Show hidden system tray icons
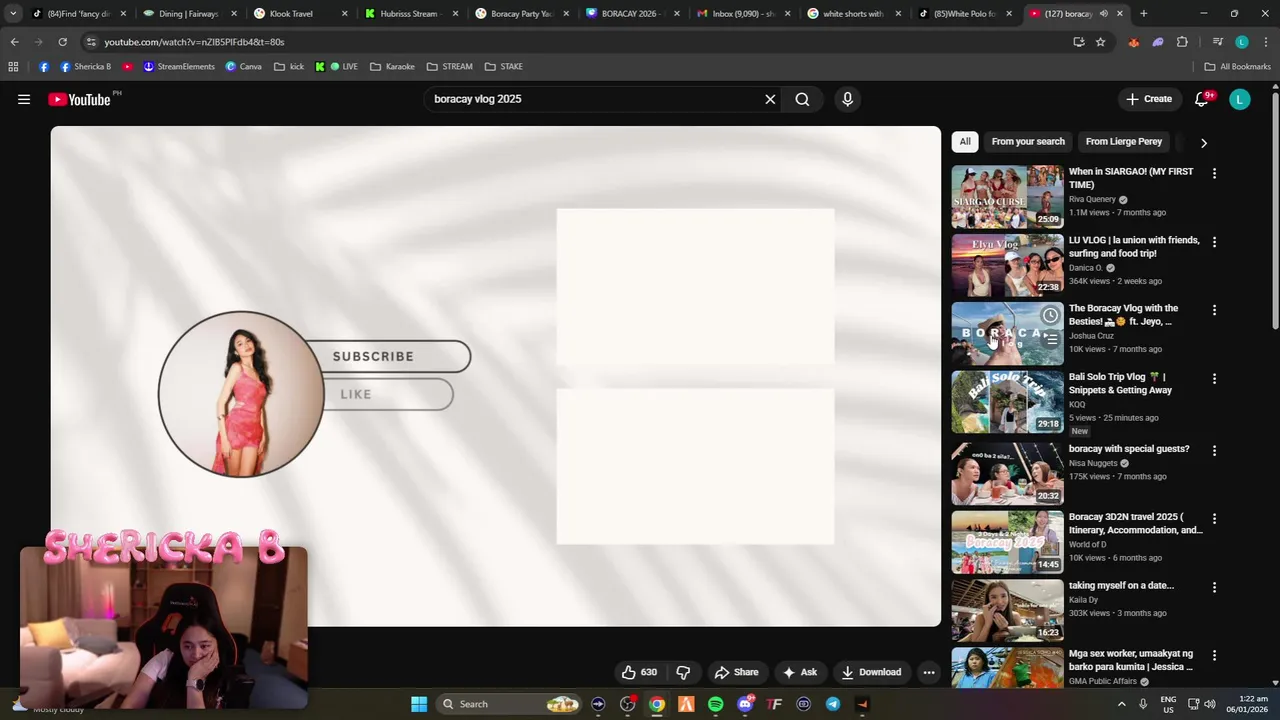The width and height of the screenshot is (1280, 720). tap(1121, 704)
